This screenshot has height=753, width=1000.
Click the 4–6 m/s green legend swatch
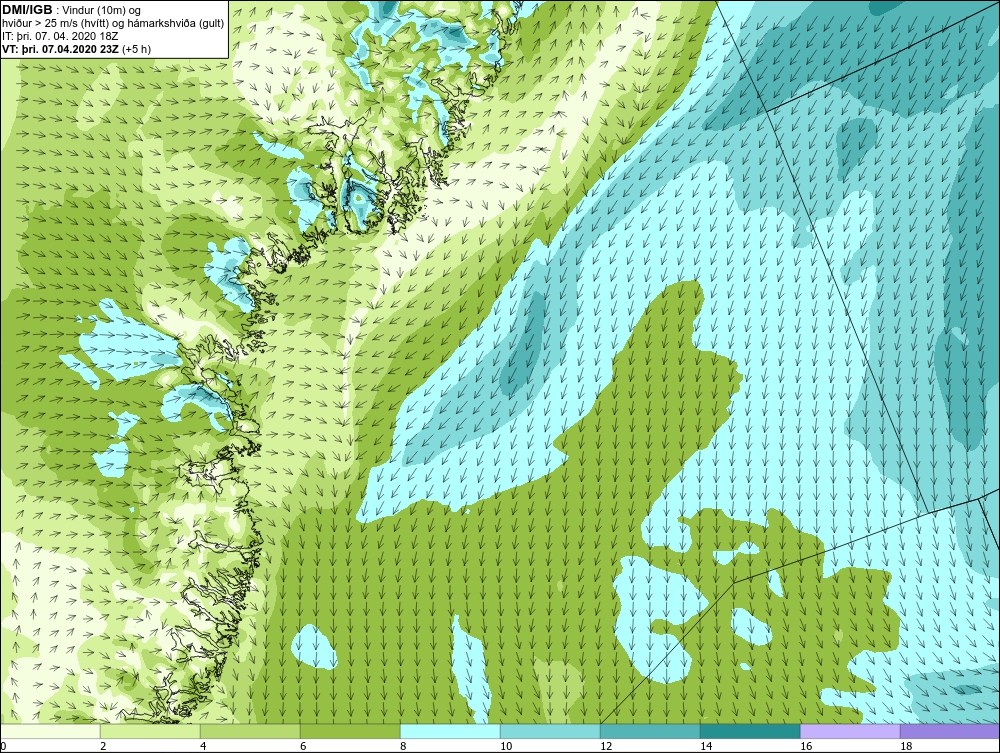point(250,731)
